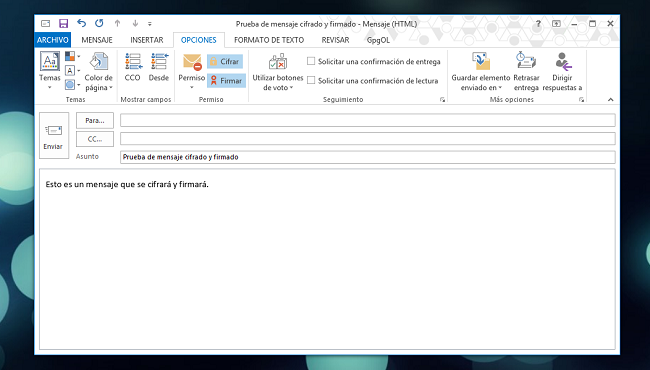Go to next item arrow
Viewport: 650px width, 370px height.
[135, 24]
